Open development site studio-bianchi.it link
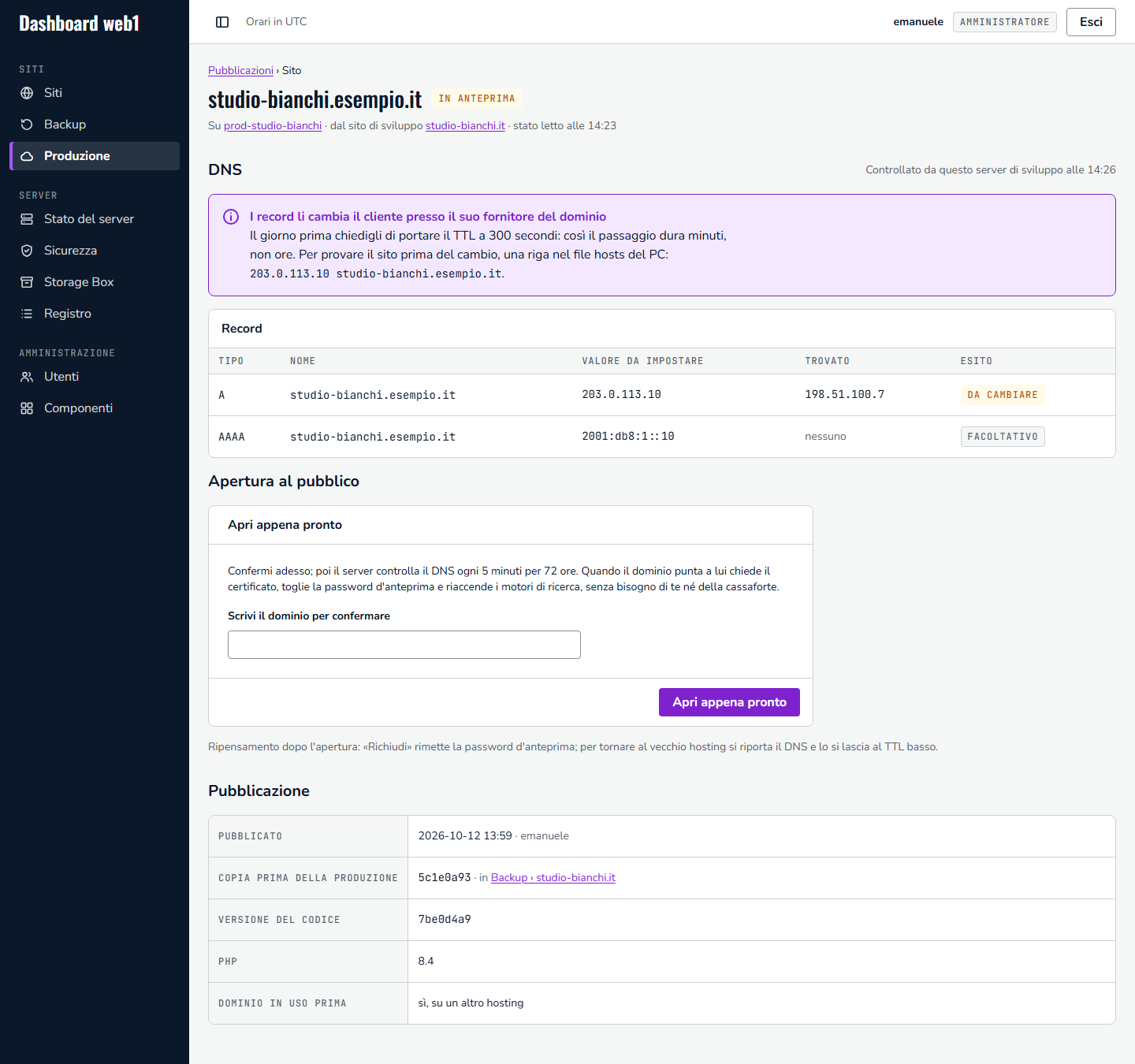Viewport: 1135px width, 1064px height. click(465, 125)
